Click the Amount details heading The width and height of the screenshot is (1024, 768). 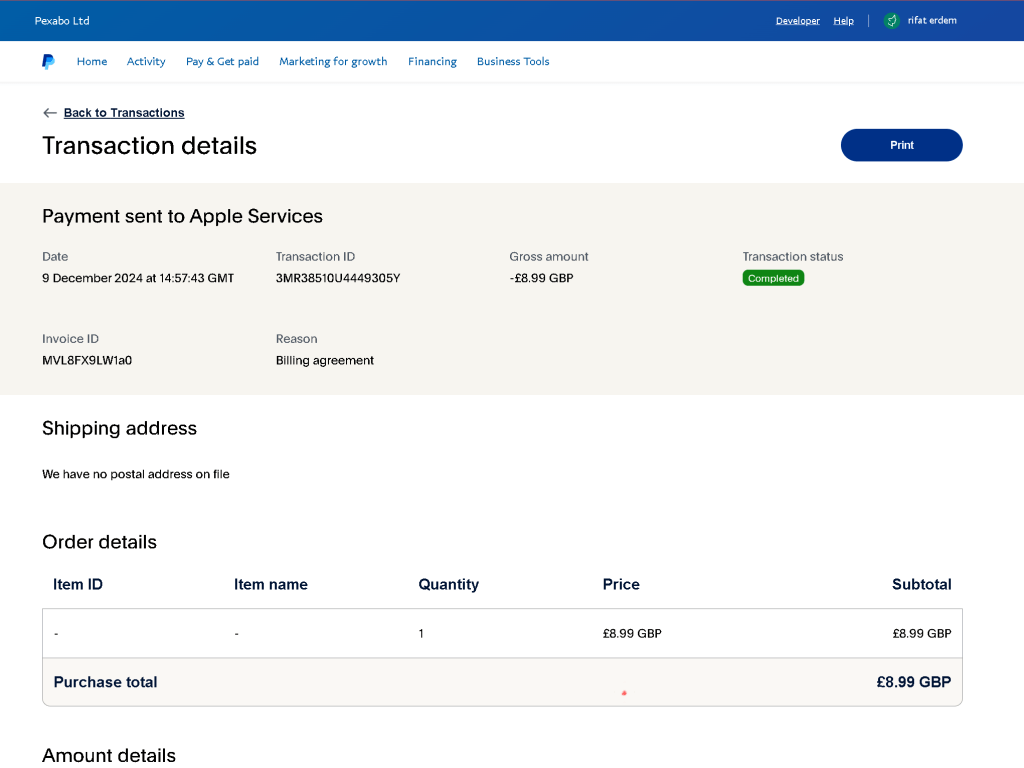tap(109, 756)
